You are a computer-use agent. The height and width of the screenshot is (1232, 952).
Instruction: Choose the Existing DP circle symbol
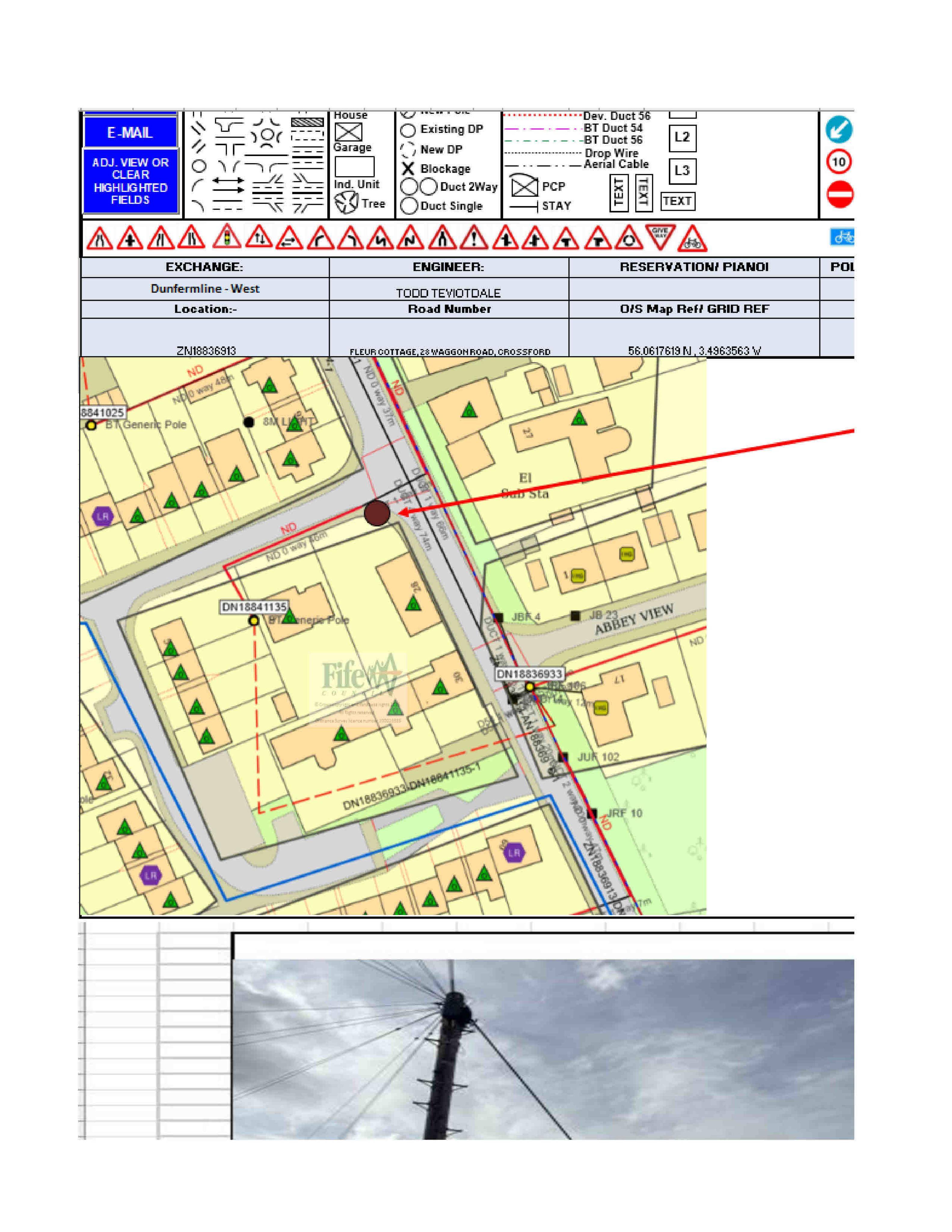[x=408, y=130]
